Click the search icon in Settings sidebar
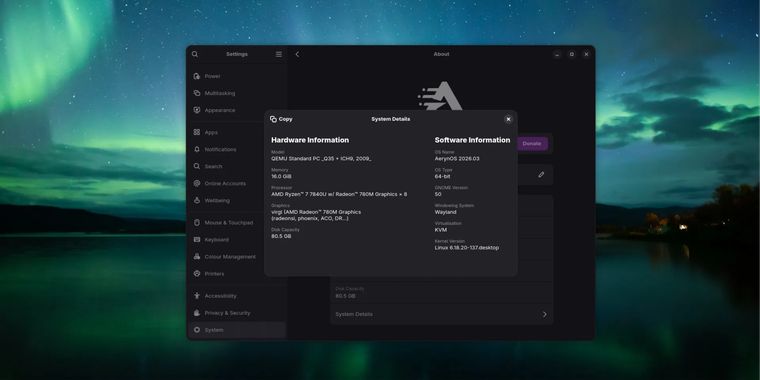 coord(195,54)
